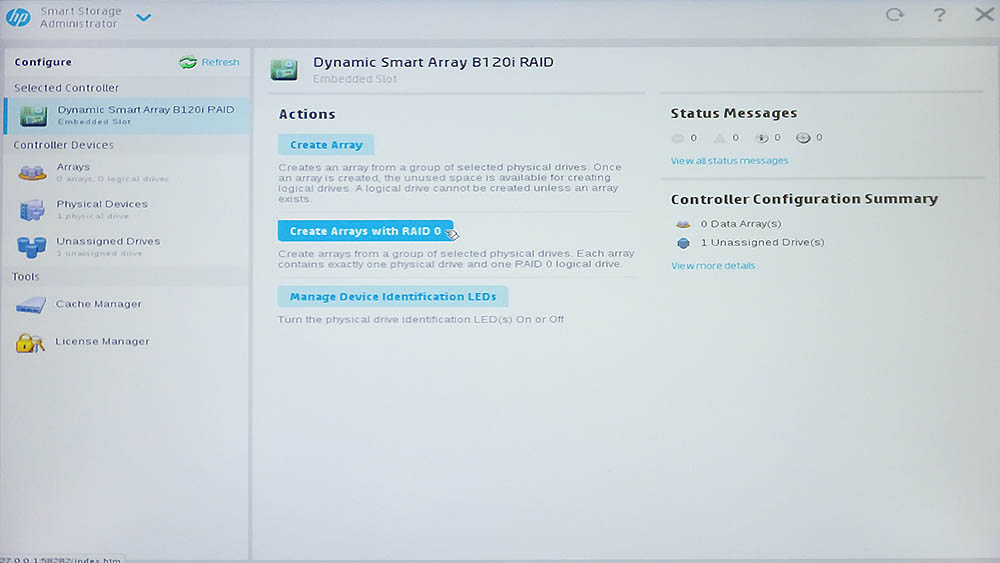Click the Physical Devices icon

point(32,210)
